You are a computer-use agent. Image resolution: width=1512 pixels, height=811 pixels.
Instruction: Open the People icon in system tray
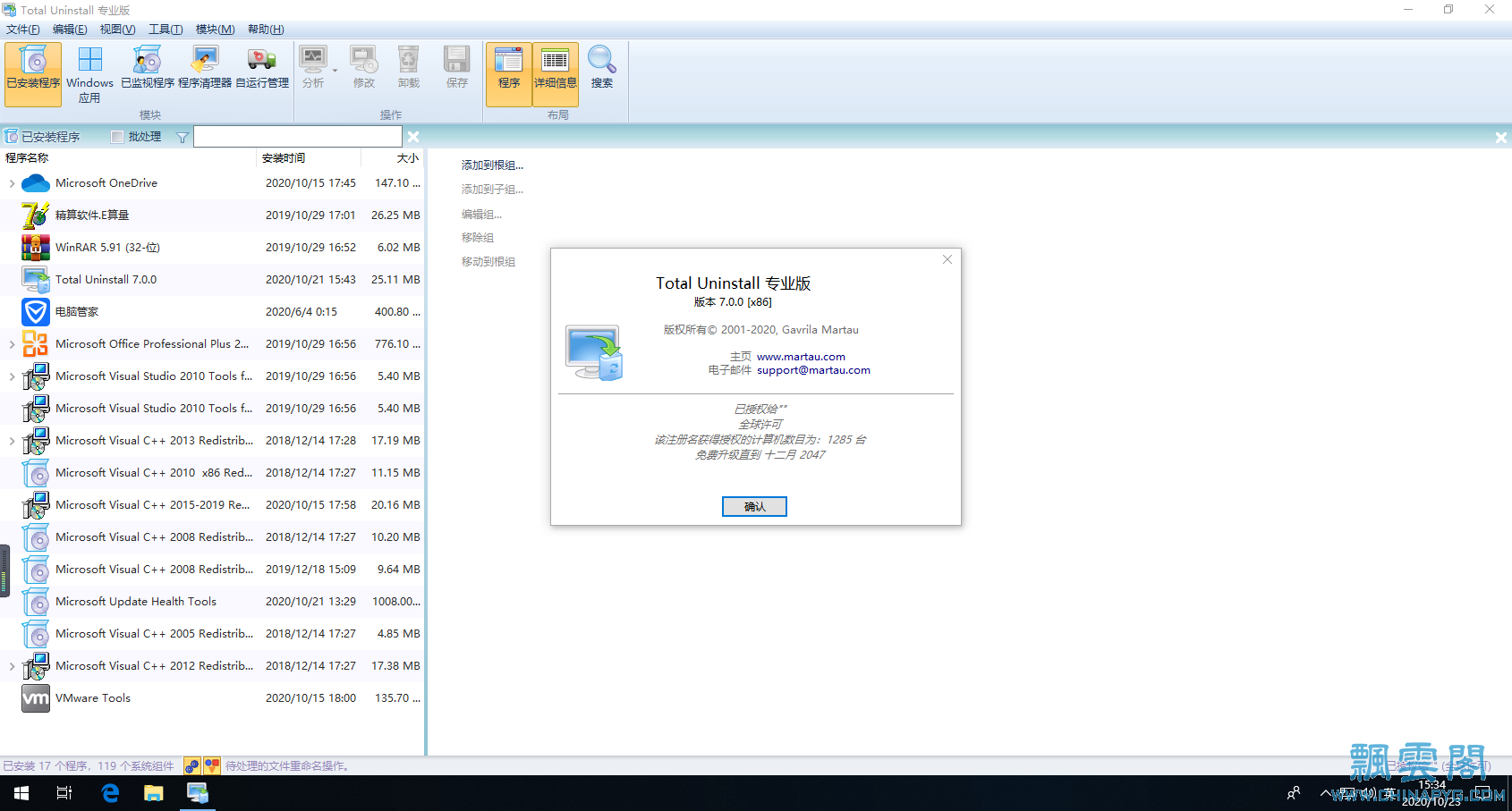pos(1294,793)
